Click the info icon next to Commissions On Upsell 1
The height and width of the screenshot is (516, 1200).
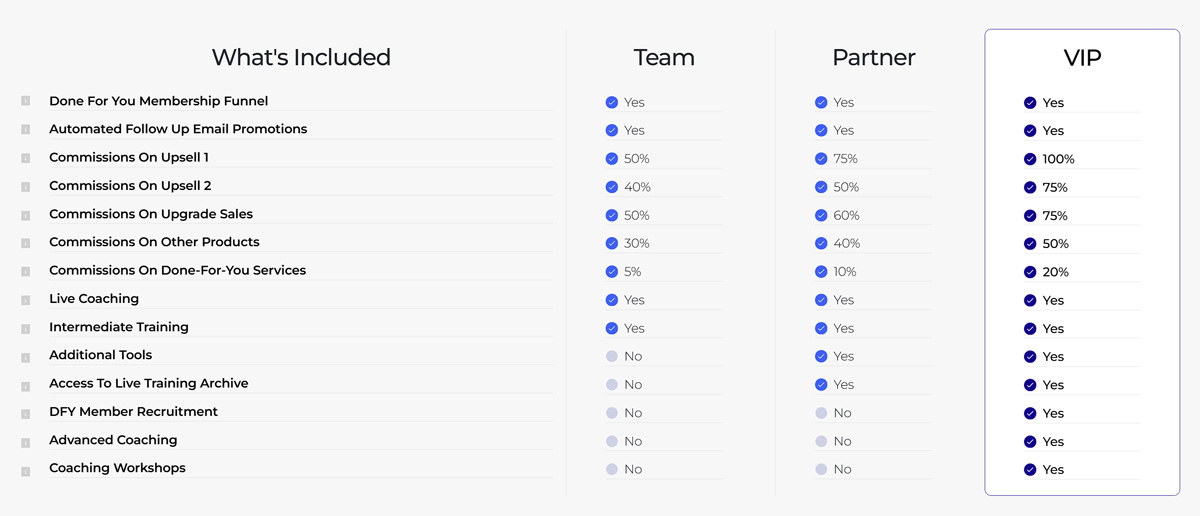[x=26, y=158]
